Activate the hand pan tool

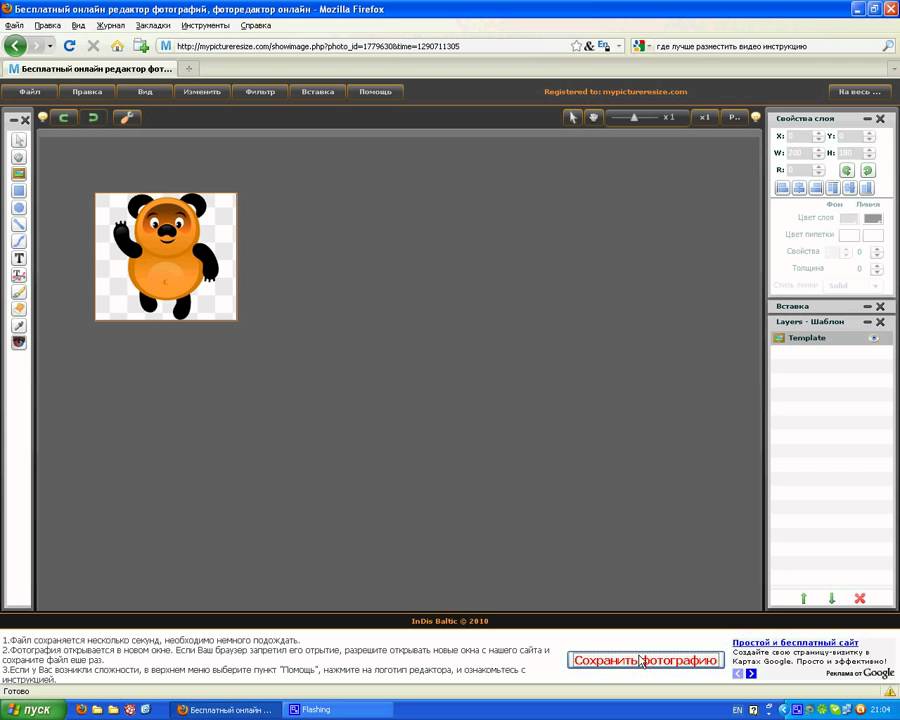593,118
